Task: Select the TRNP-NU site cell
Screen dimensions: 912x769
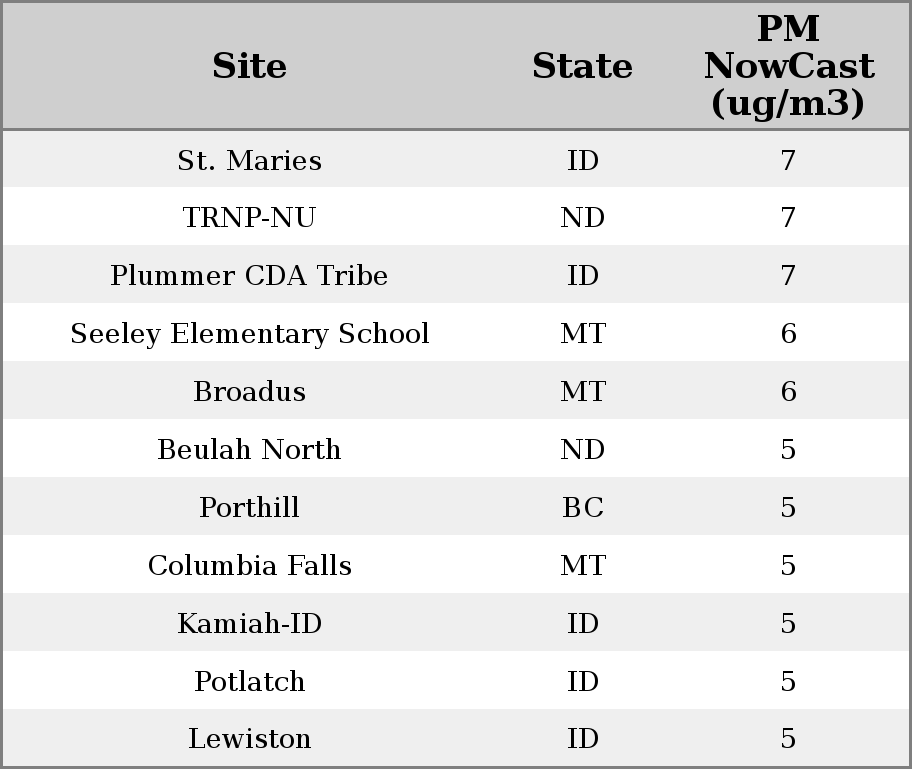Action: point(249,218)
